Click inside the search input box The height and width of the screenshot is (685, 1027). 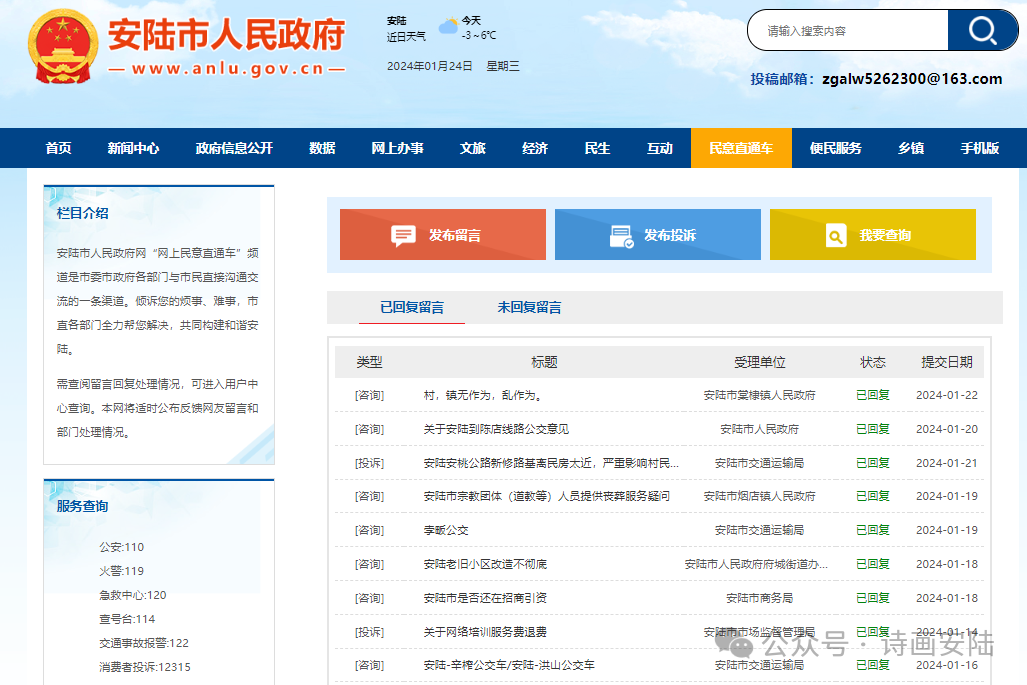point(850,30)
